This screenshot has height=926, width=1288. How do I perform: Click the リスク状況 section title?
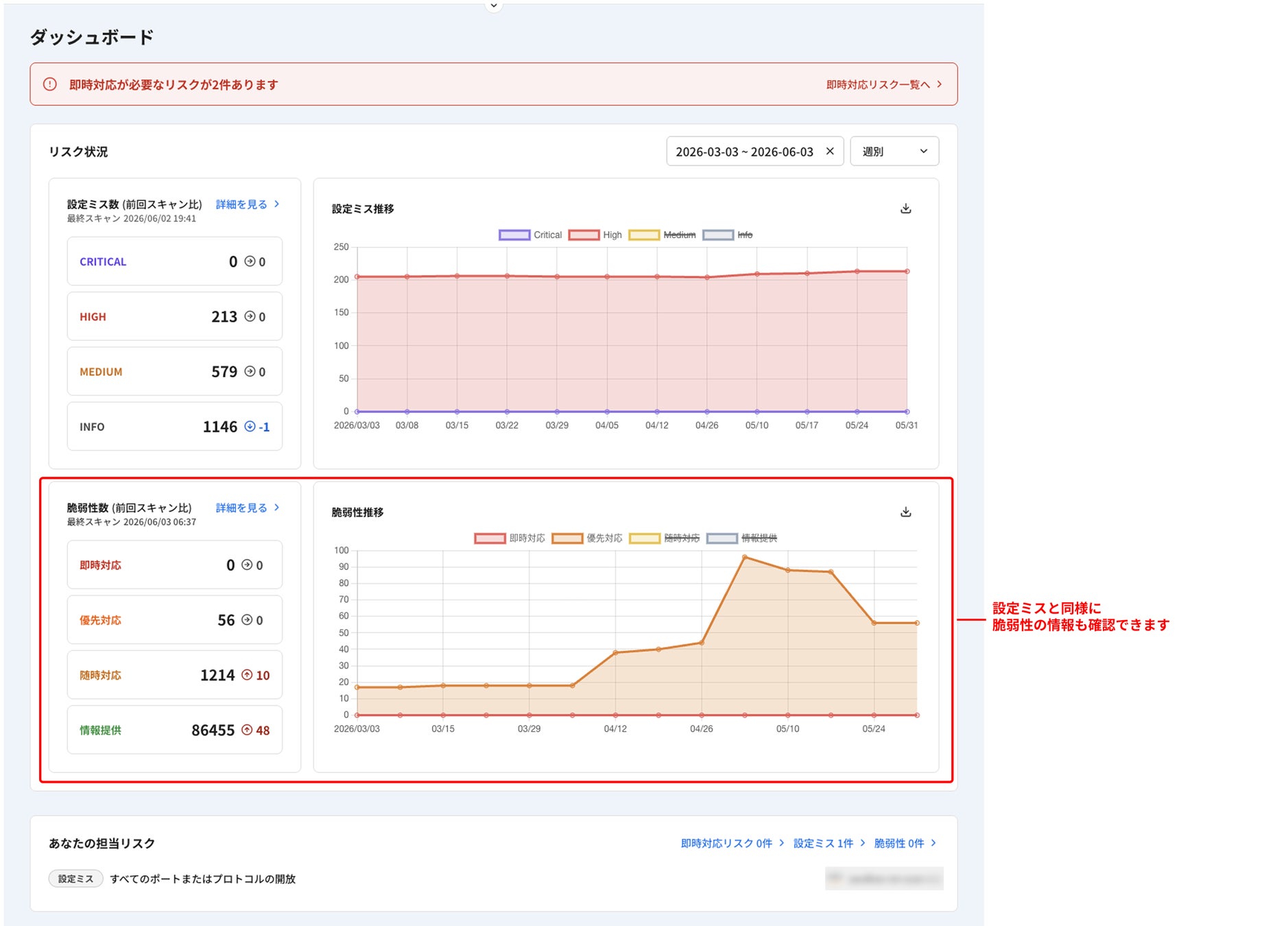pos(78,152)
